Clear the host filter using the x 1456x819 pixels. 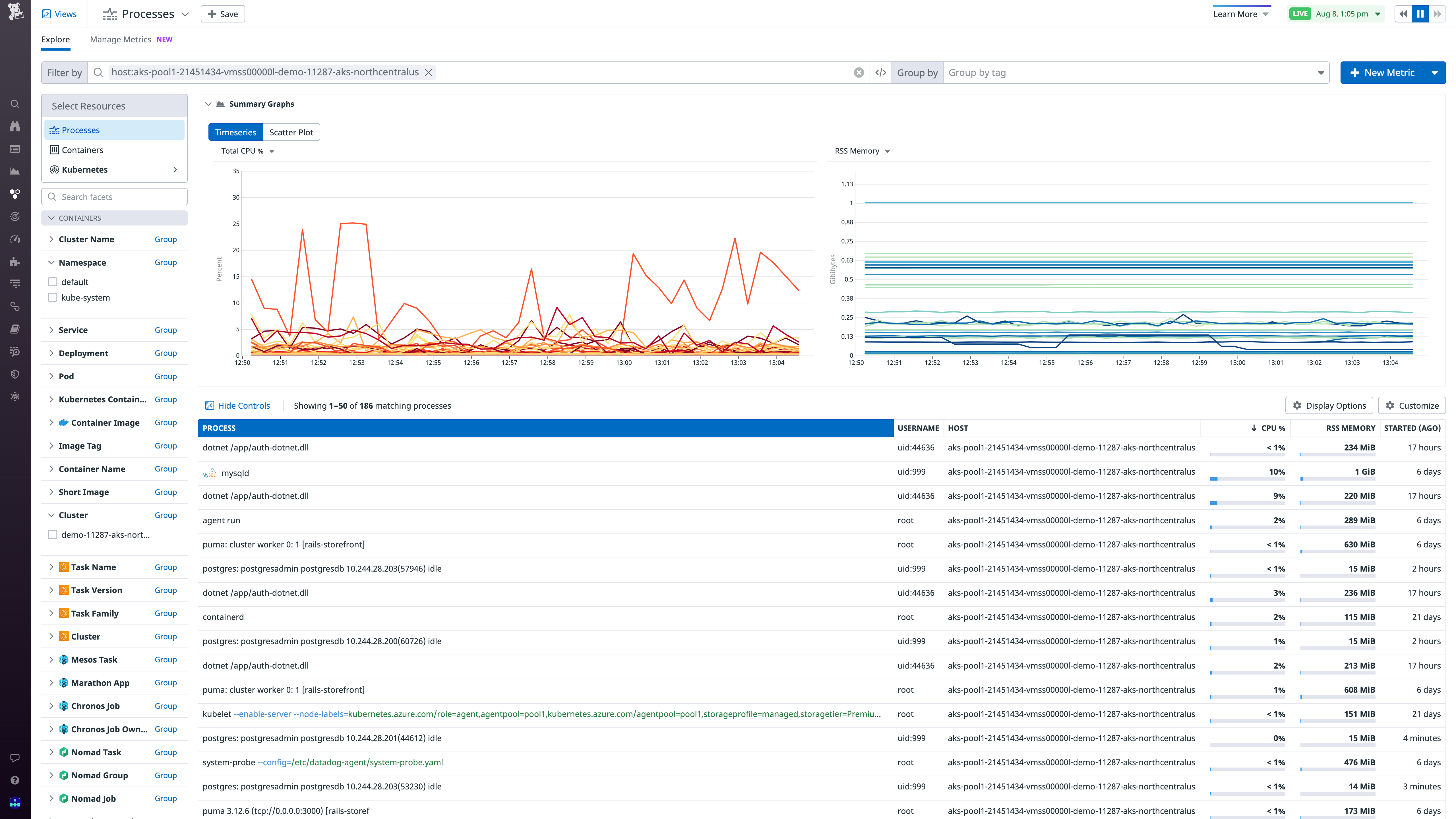(x=429, y=72)
